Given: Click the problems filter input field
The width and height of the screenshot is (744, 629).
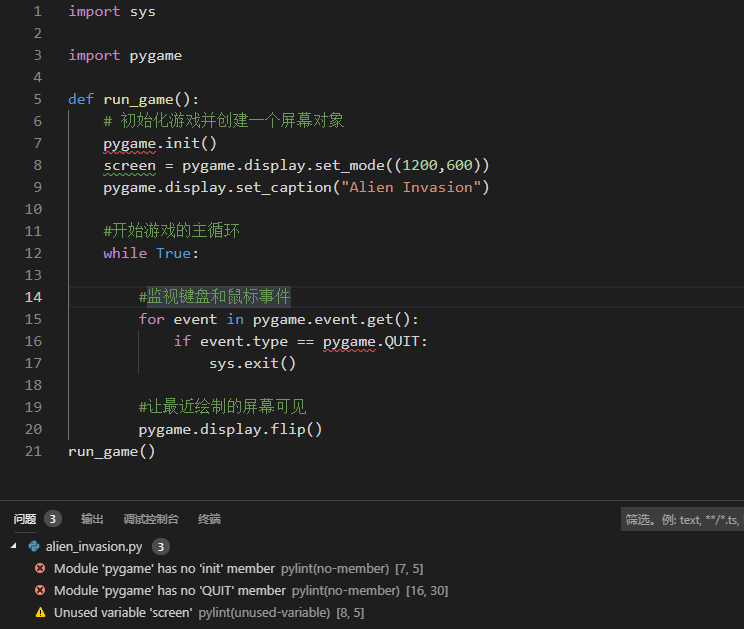Looking at the screenshot, I should pos(682,519).
